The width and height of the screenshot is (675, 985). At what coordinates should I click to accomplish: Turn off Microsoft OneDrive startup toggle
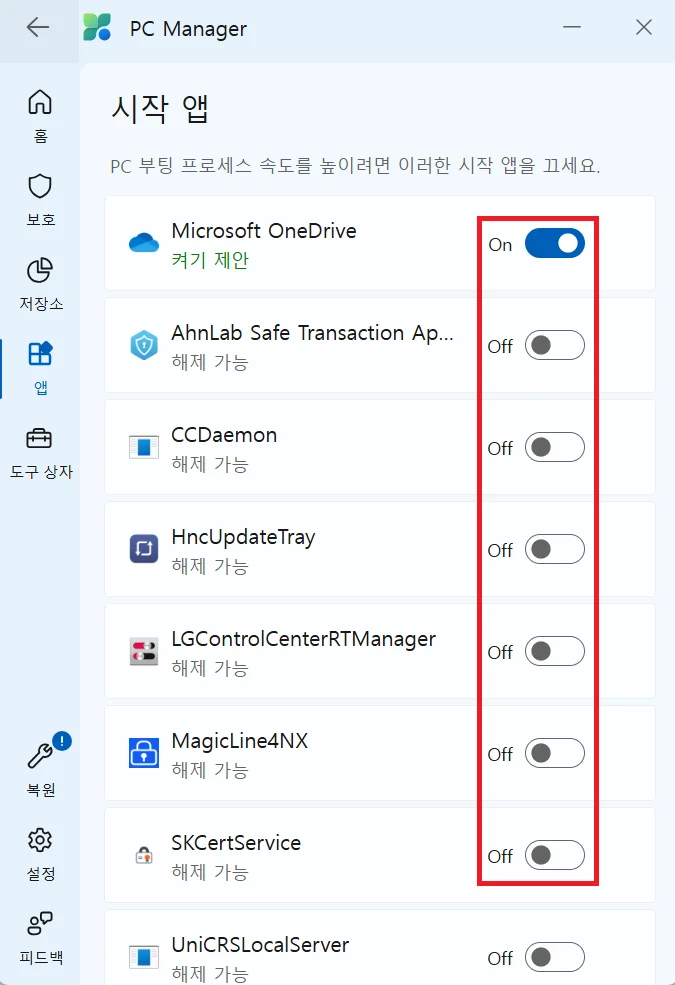click(x=554, y=243)
